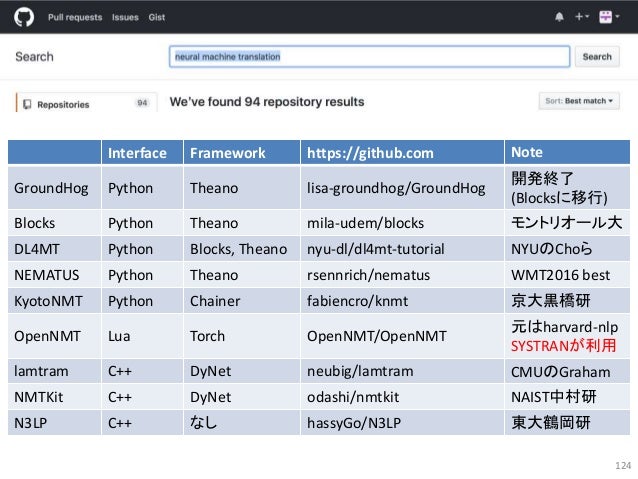Click the なし framework cell
Image resolution: width=638 pixels, height=479 pixels.
(203, 422)
